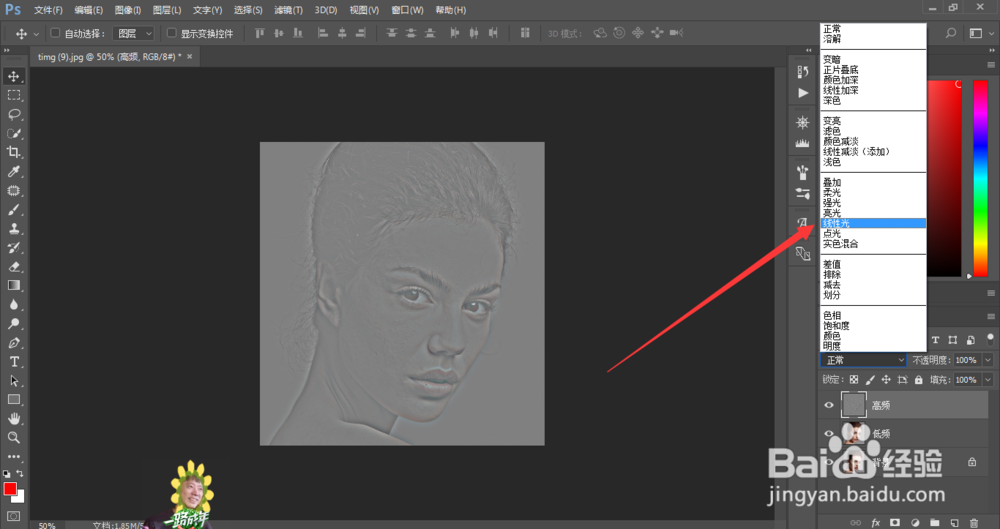Close the timg (9).jpg document tab
This screenshot has height=529, width=1000.
189,57
